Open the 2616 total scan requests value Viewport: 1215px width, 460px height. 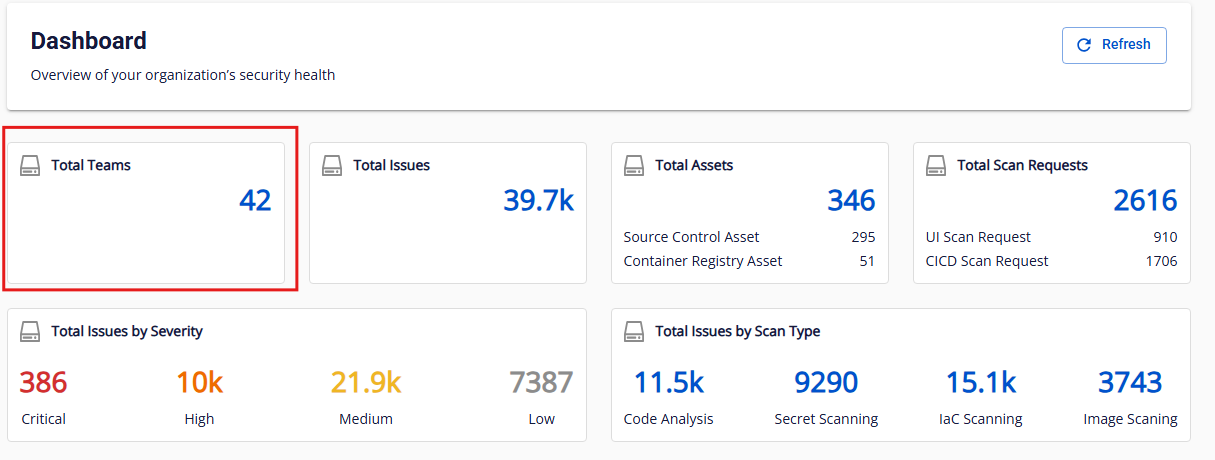1145,201
